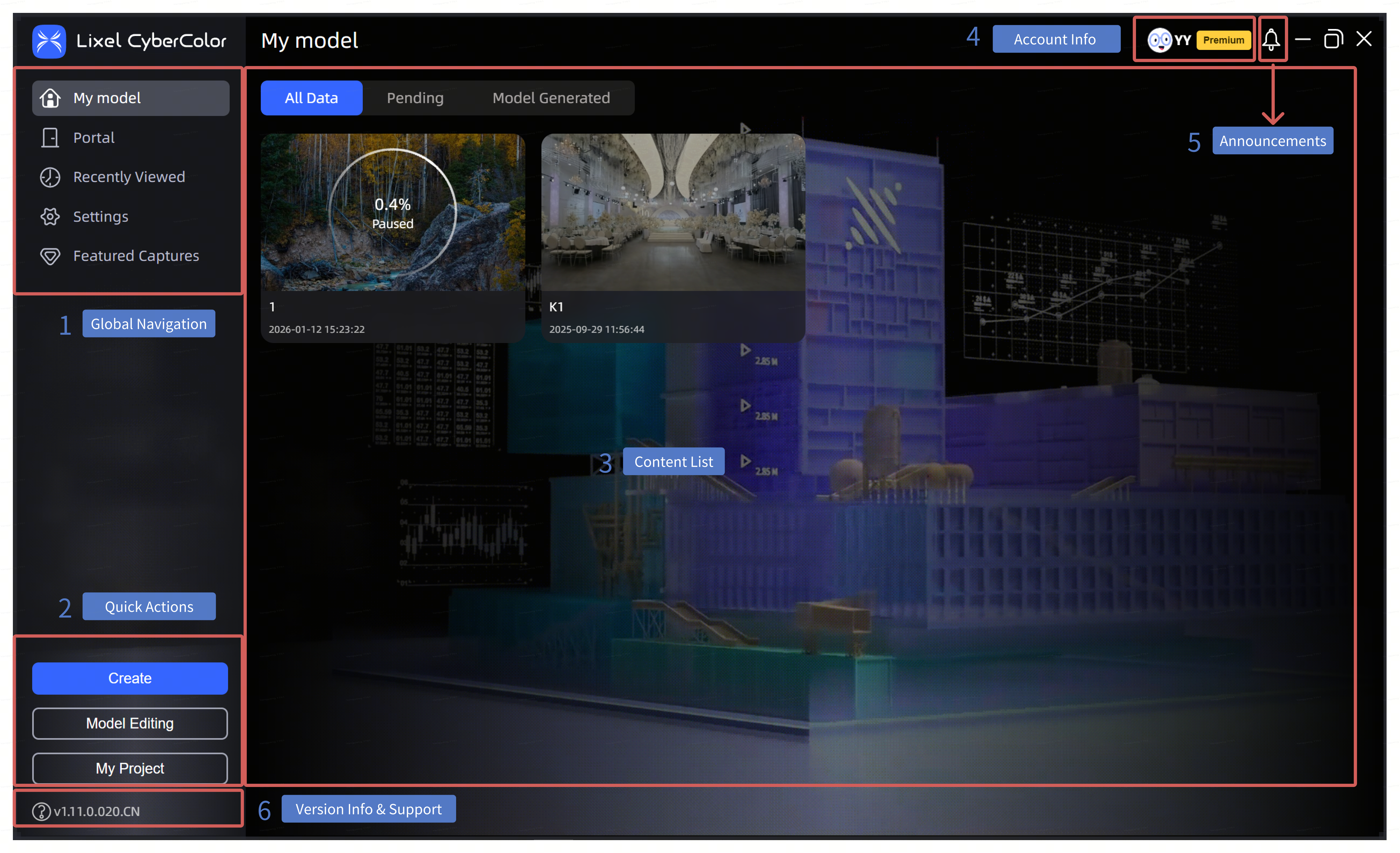The image size is (1400, 853).
Task: Select the All Data tab
Action: pos(311,98)
